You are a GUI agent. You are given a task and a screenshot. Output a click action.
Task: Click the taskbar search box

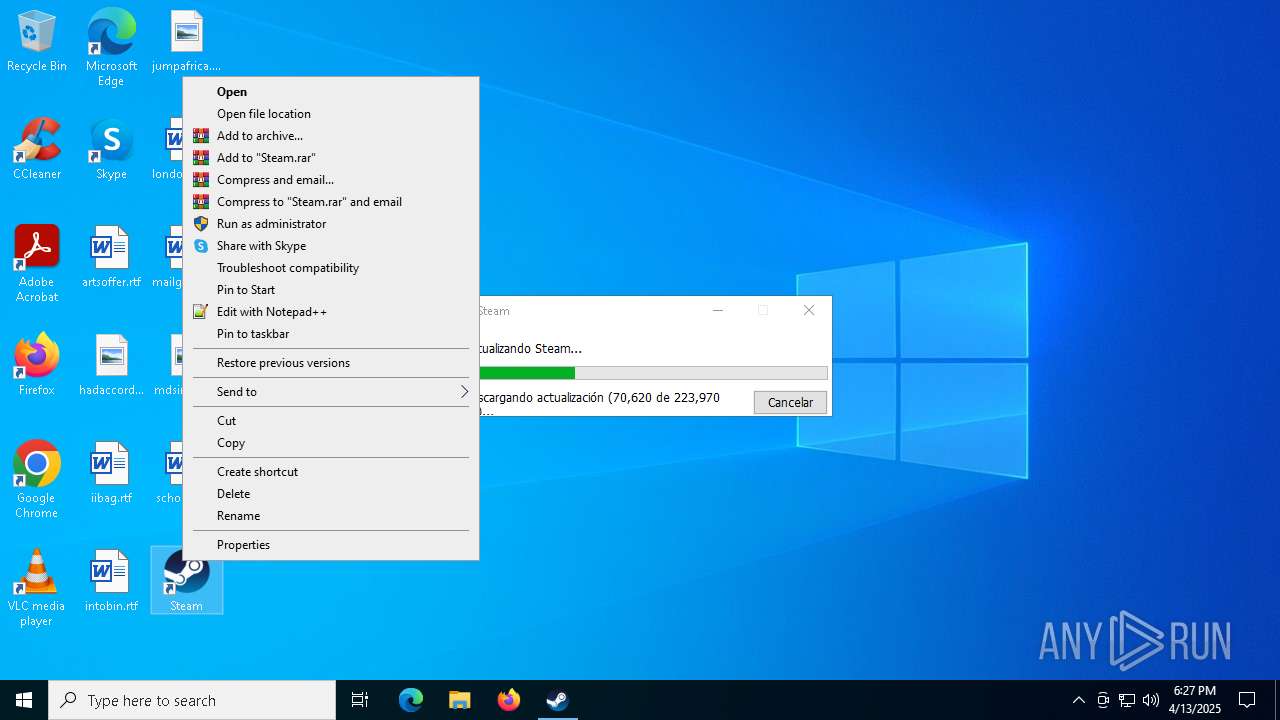[192, 700]
